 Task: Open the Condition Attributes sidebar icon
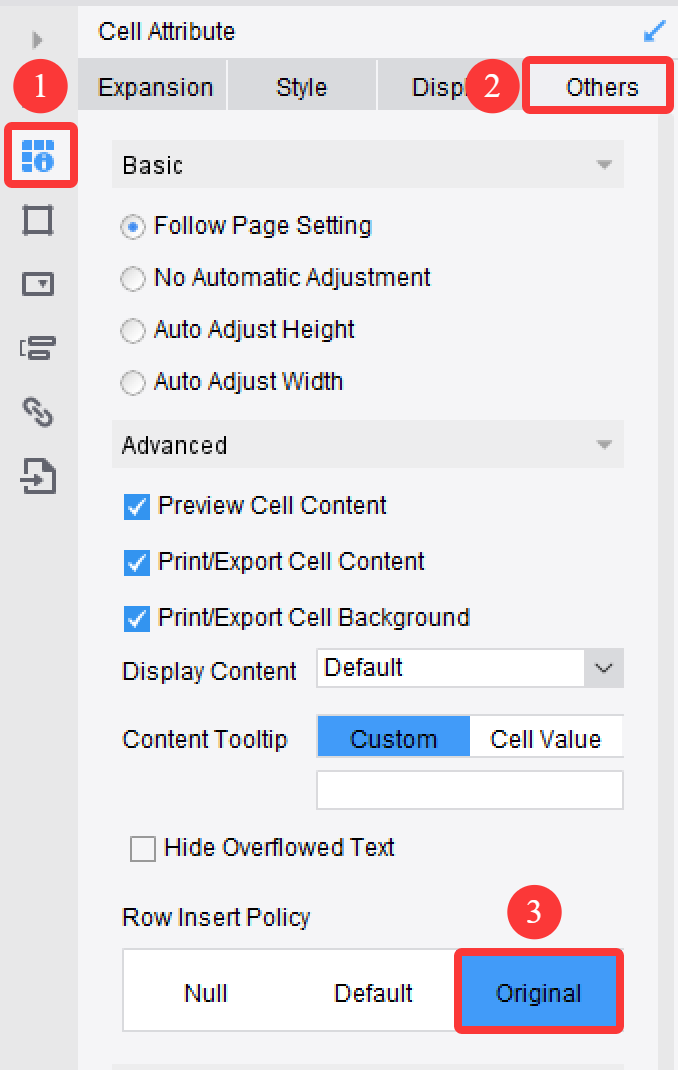pyautogui.click(x=40, y=348)
